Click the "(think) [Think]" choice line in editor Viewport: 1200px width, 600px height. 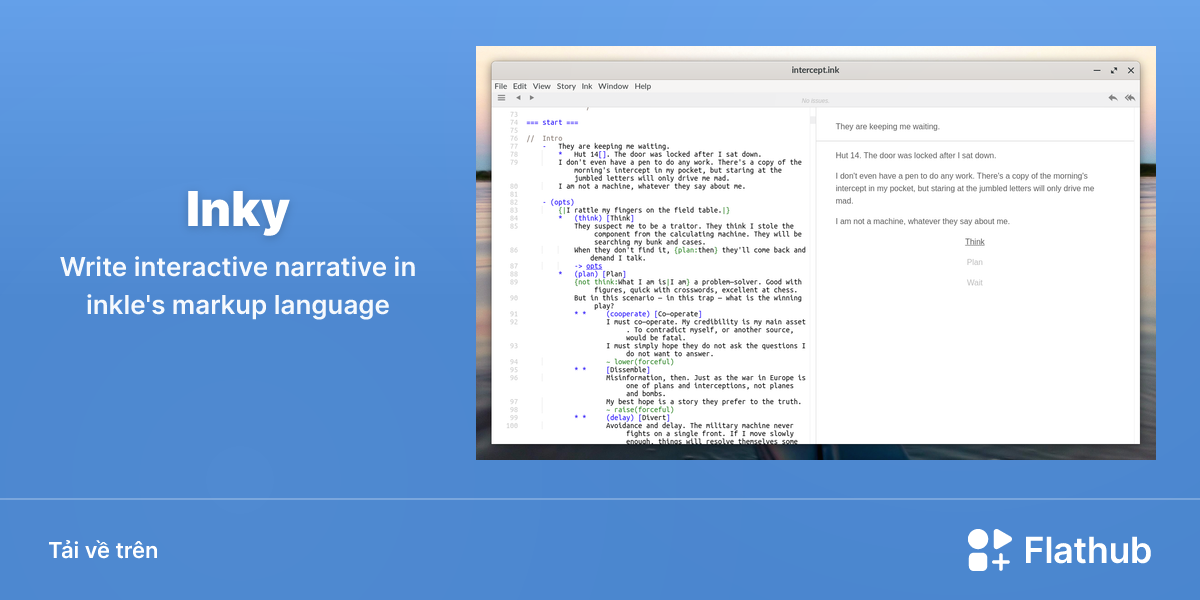coord(604,218)
